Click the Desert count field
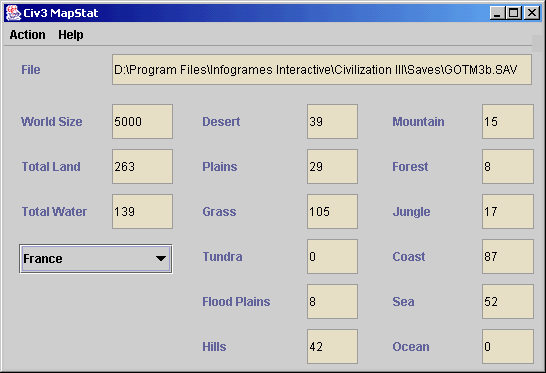Image resolution: width=546 pixels, height=373 pixels. 332,122
